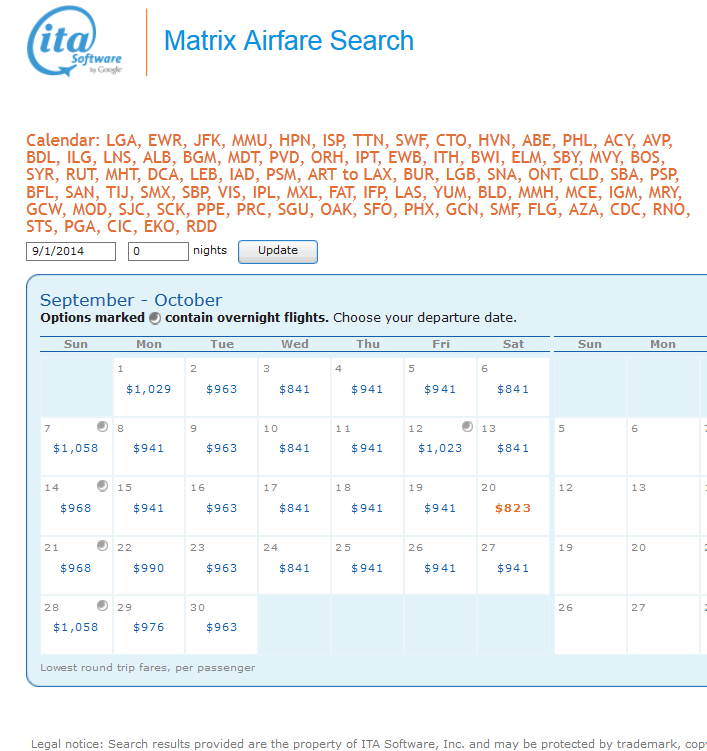Screen dimensions: 707x751
Task: Choose the $990 fare on September 22
Action: pos(149,568)
